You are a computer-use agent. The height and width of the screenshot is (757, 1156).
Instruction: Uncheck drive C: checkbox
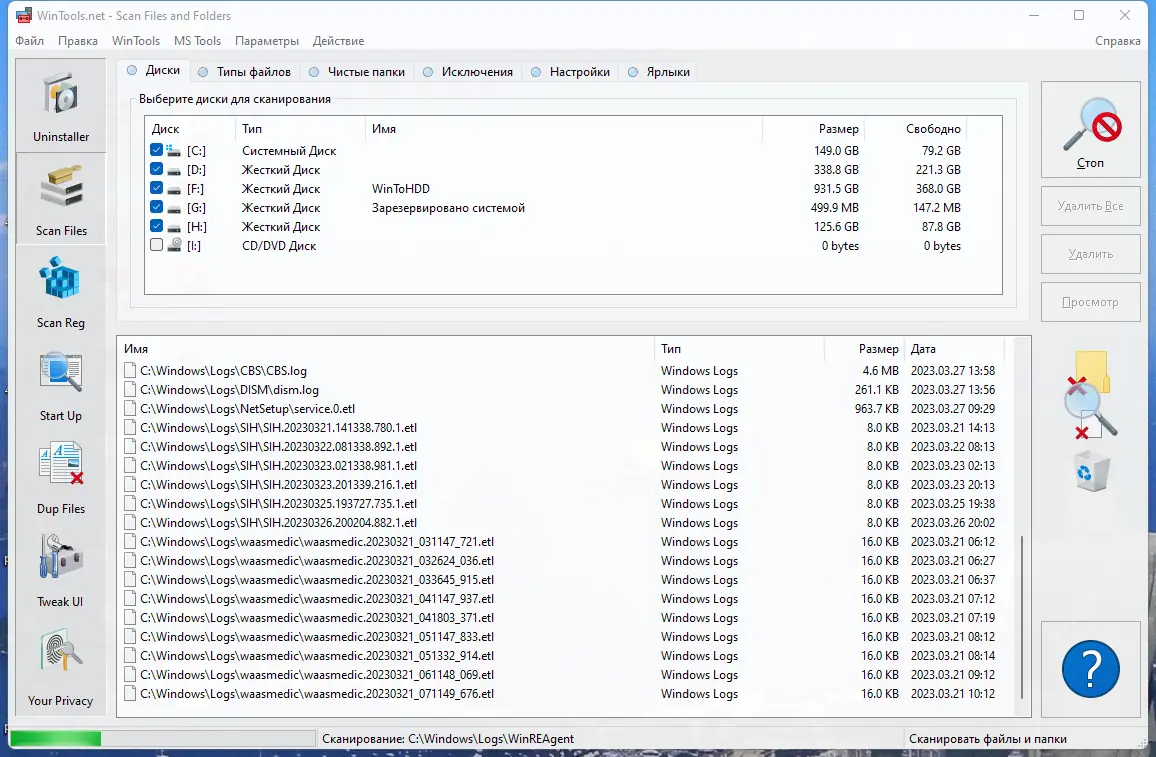[156, 150]
